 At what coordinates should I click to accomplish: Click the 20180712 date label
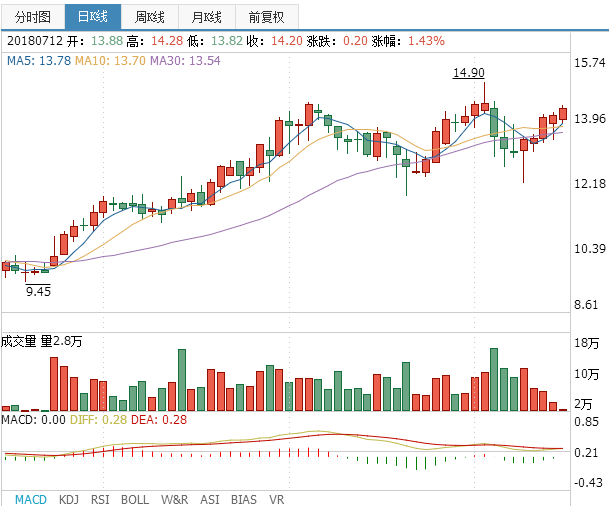point(35,41)
